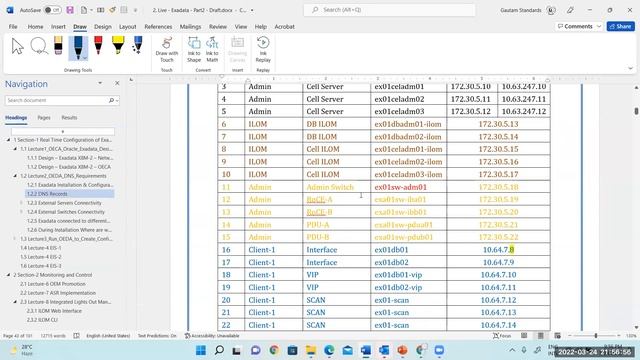The width and height of the screenshot is (640, 360).
Task: Switch to the Insert ribbon tab
Action: coord(58,27)
